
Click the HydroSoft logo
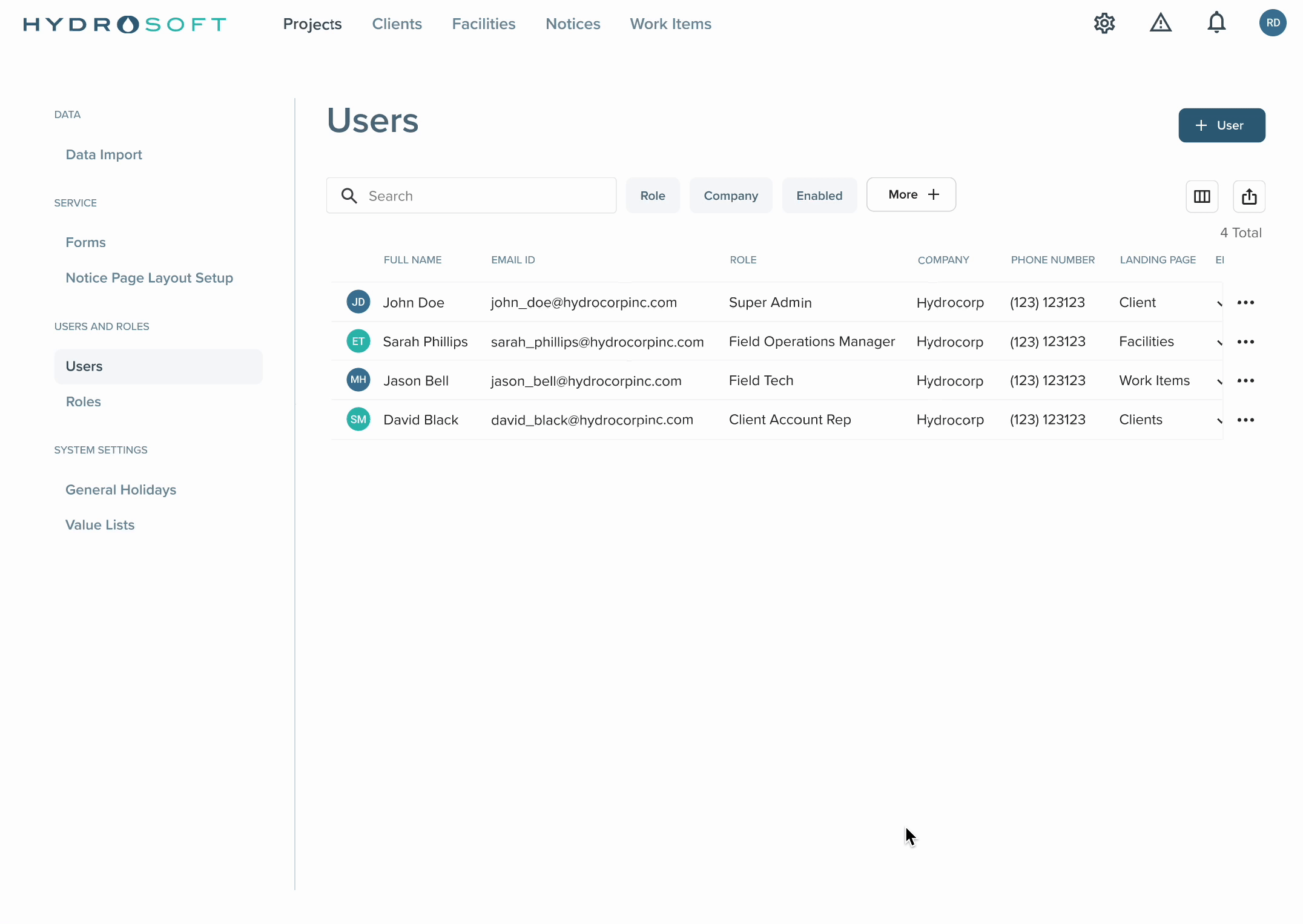125,24
